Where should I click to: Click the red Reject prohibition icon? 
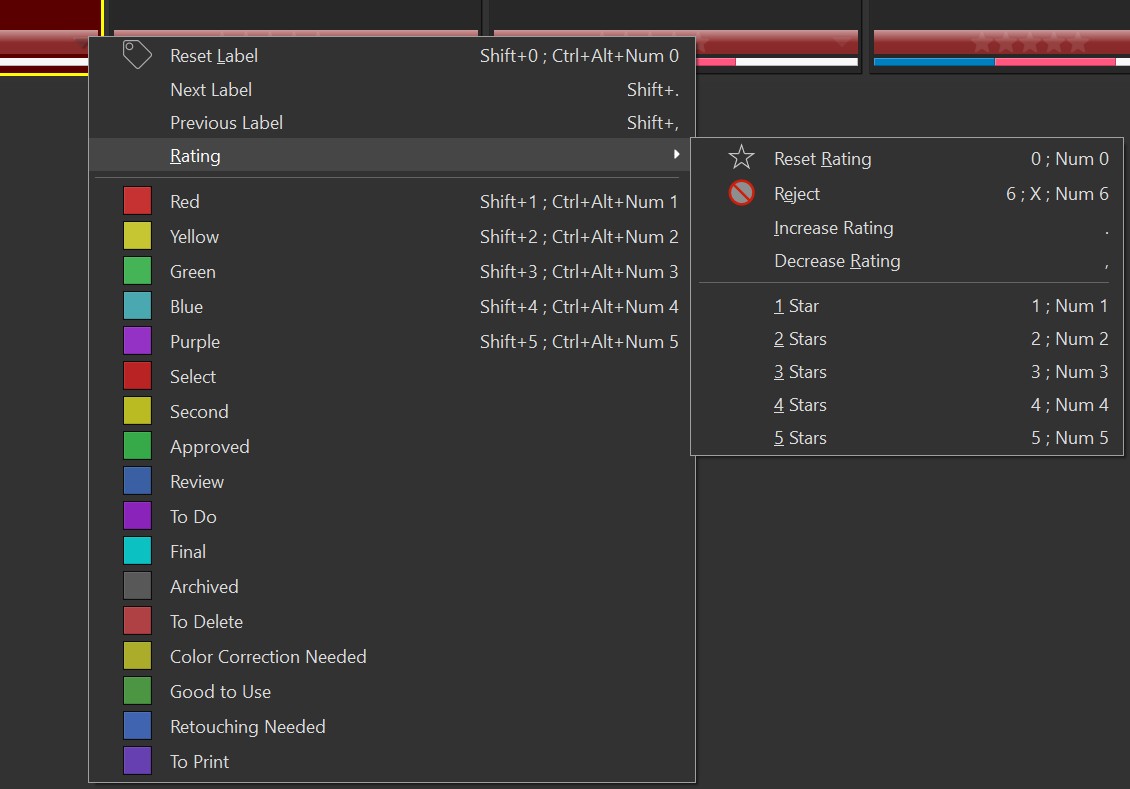click(741, 192)
